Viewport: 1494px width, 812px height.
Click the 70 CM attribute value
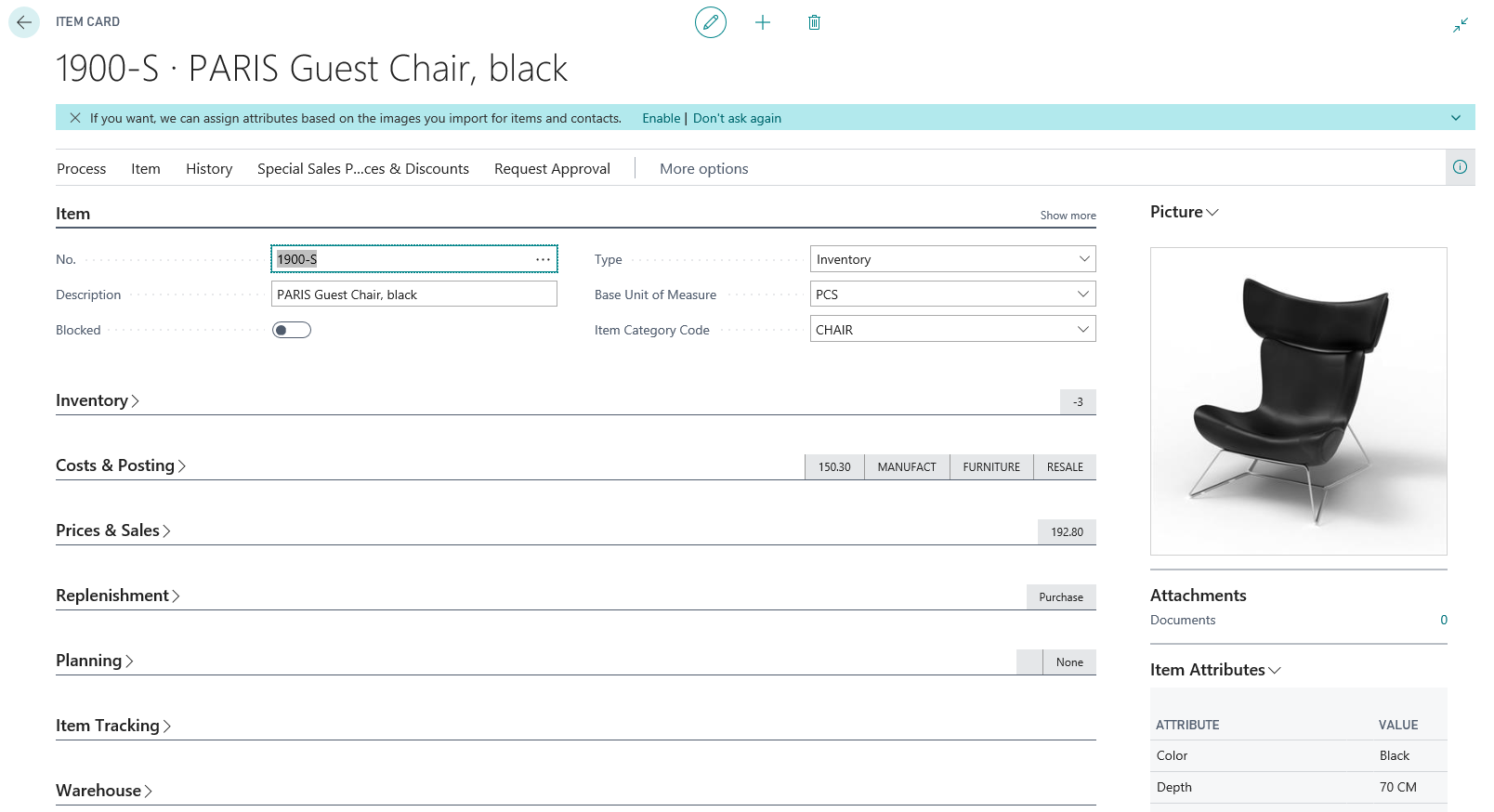[x=1398, y=787]
